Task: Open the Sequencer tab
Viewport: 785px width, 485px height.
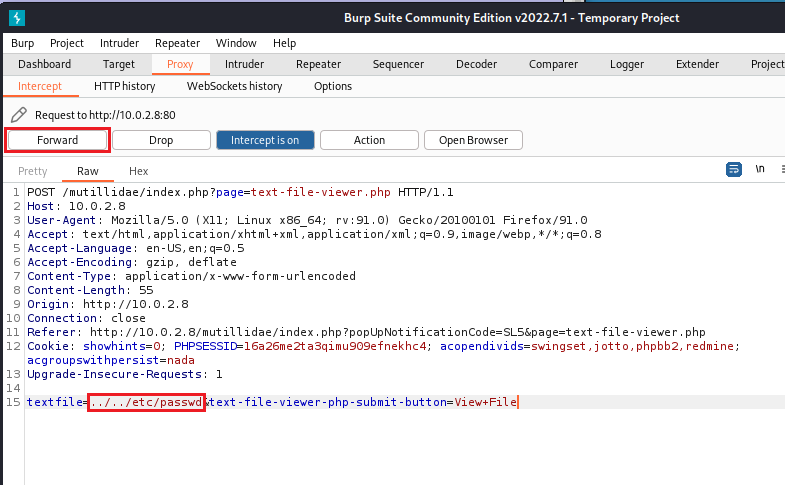Action: pos(398,64)
